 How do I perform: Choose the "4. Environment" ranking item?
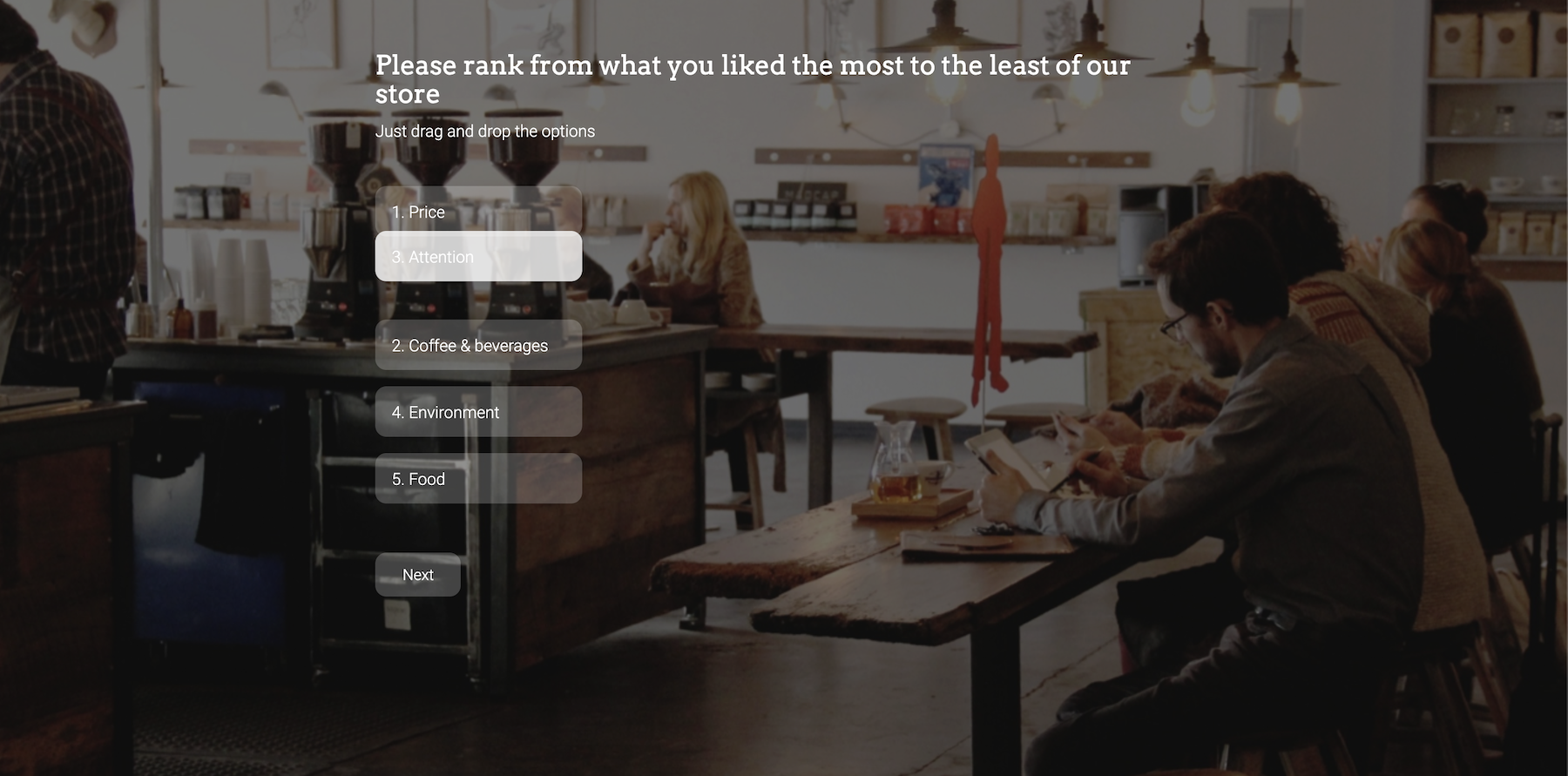(x=478, y=412)
